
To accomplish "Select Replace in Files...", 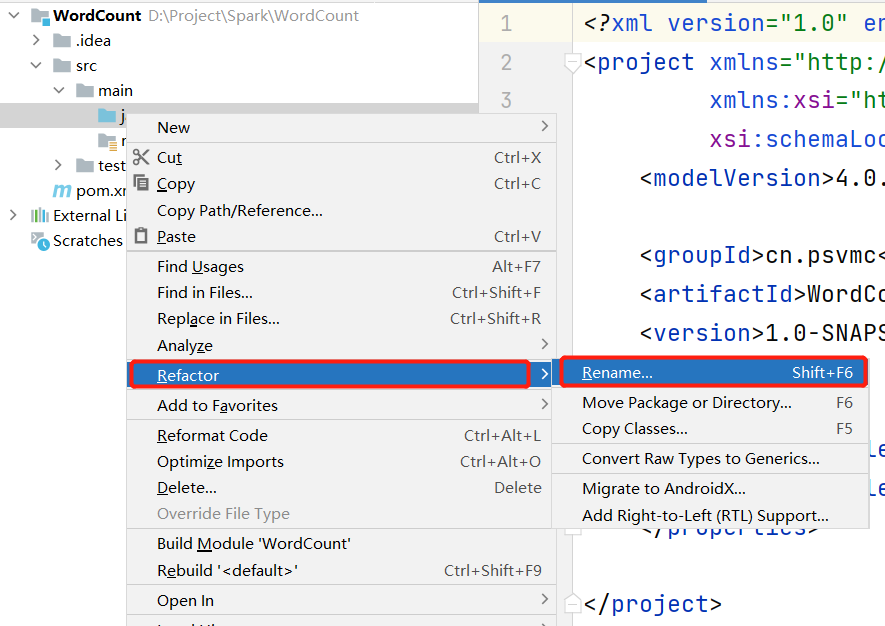I will [x=341, y=319].
